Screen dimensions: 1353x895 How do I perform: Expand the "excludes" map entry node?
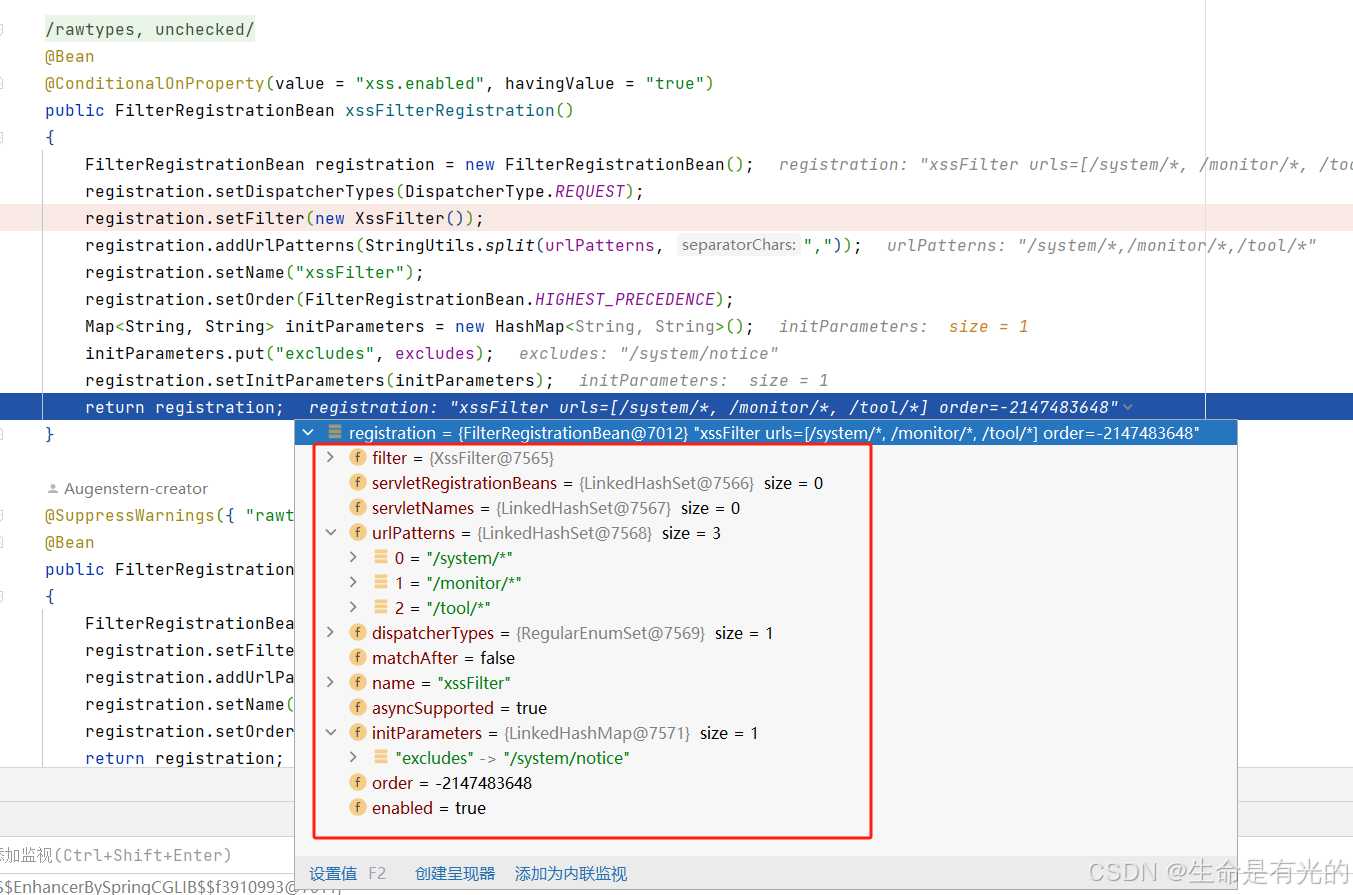click(x=353, y=758)
